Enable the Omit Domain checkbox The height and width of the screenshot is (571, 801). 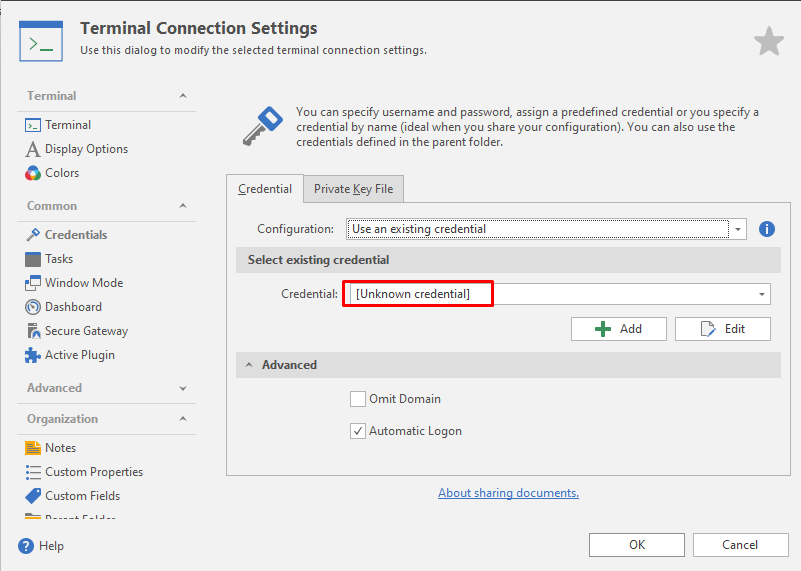(x=358, y=399)
